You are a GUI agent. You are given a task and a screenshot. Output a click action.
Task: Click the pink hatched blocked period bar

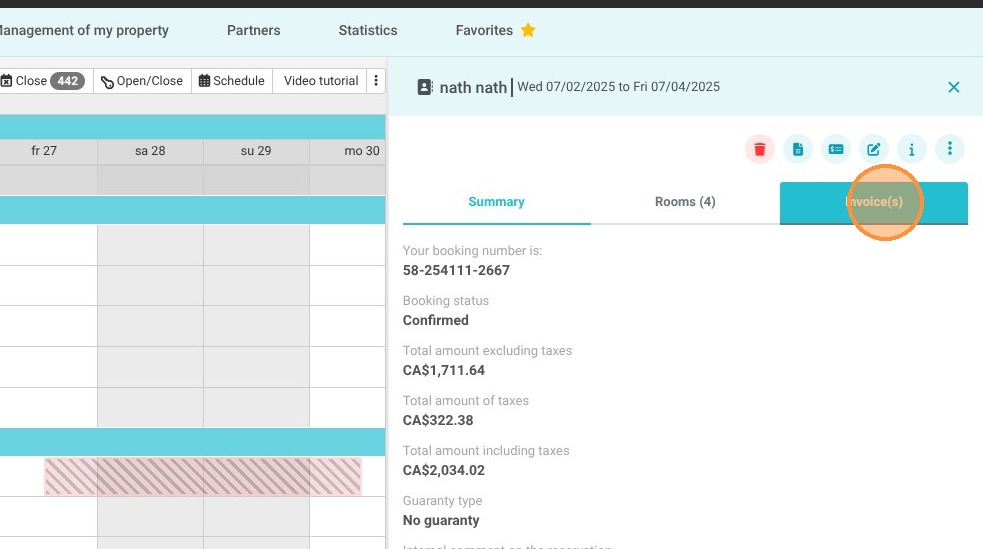click(202, 476)
